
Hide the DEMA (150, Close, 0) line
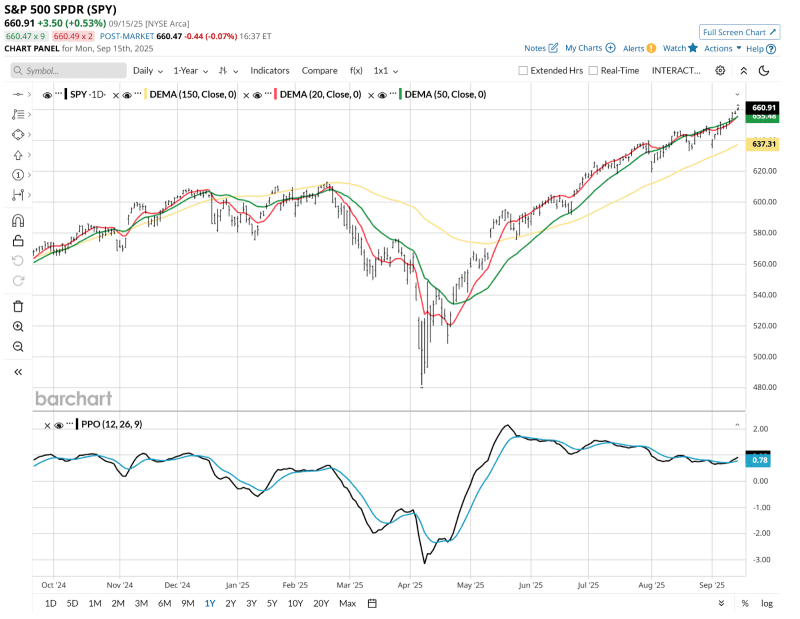(129, 95)
